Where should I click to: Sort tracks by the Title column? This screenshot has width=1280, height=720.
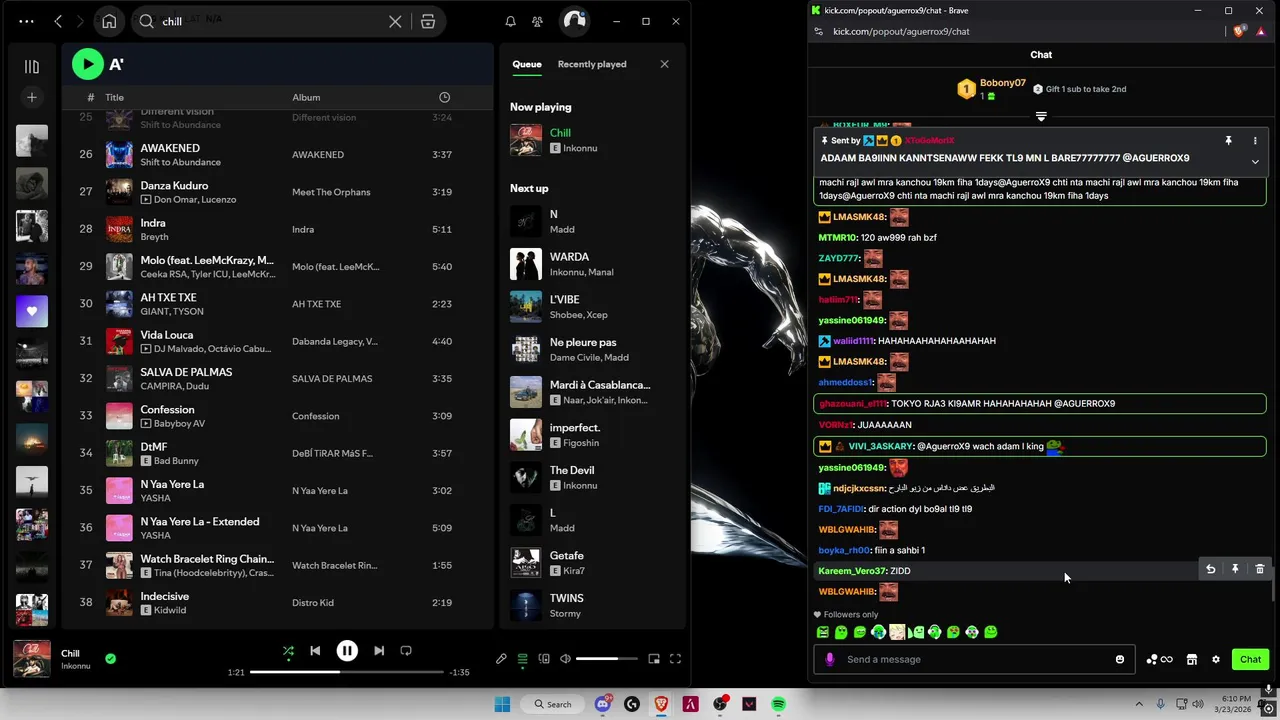[x=115, y=97]
